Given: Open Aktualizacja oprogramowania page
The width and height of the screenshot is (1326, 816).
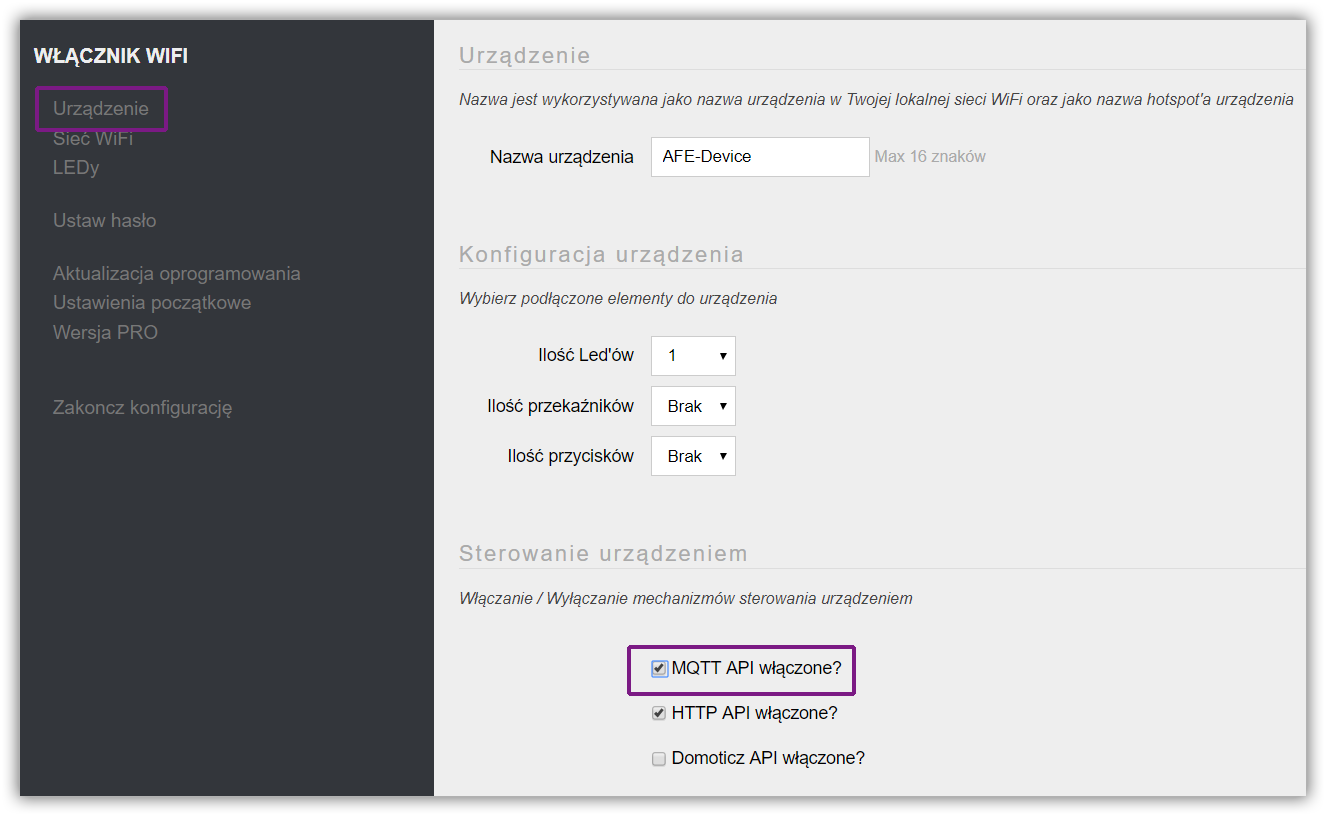Looking at the screenshot, I should pyautogui.click(x=176, y=273).
